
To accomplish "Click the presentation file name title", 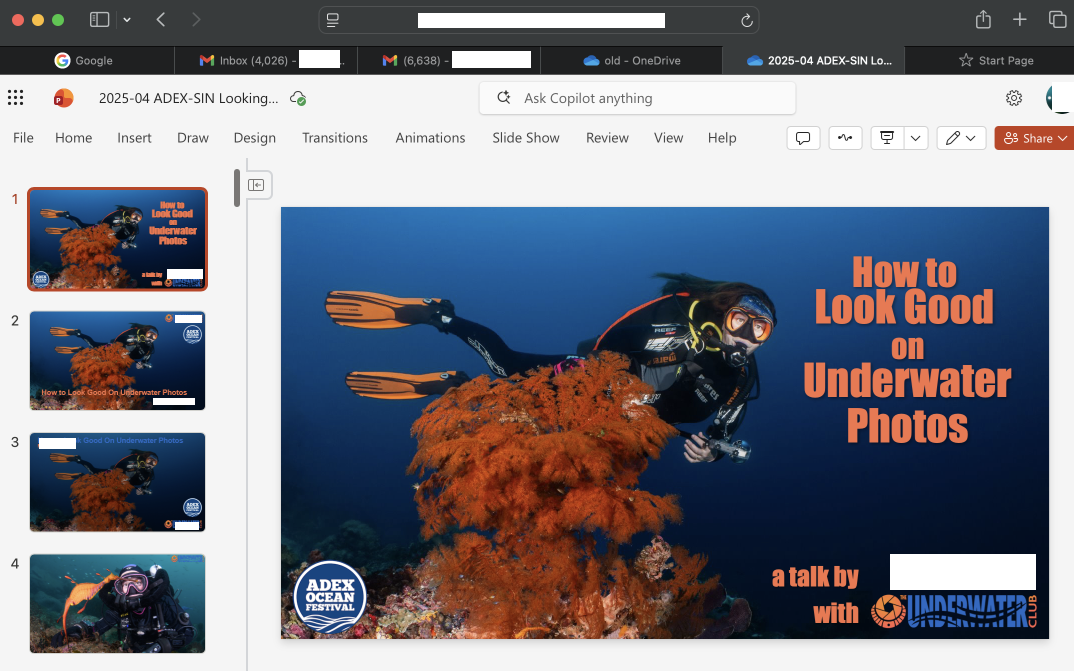I will click(x=188, y=98).
